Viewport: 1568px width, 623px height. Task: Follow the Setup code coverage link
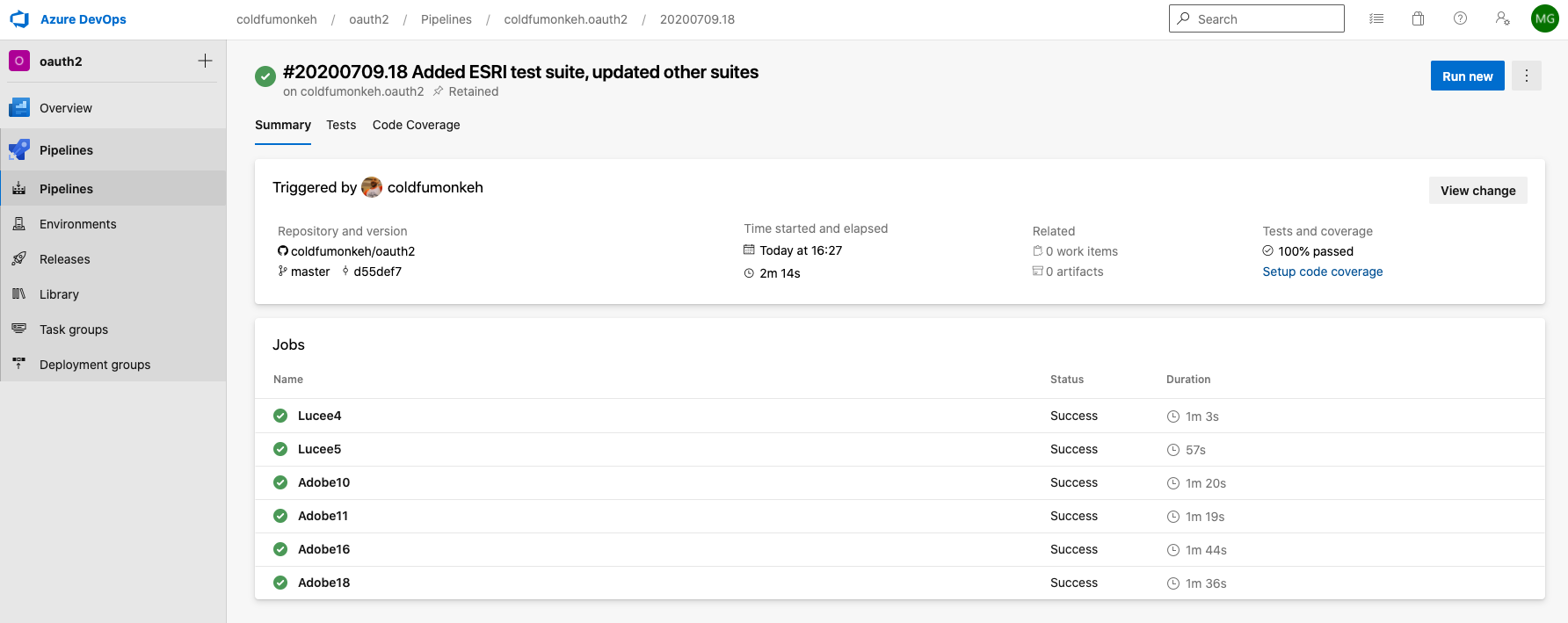pos(1323,272)
